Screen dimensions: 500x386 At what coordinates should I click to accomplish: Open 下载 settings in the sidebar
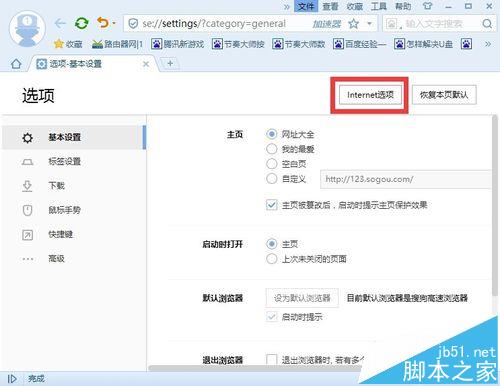coord(74,186)
